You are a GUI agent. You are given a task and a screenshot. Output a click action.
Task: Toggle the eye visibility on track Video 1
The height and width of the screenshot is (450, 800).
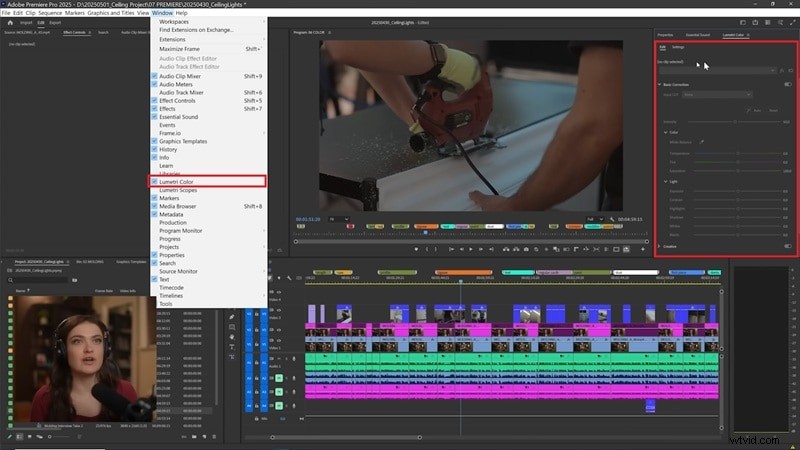[x=279, y=340]
